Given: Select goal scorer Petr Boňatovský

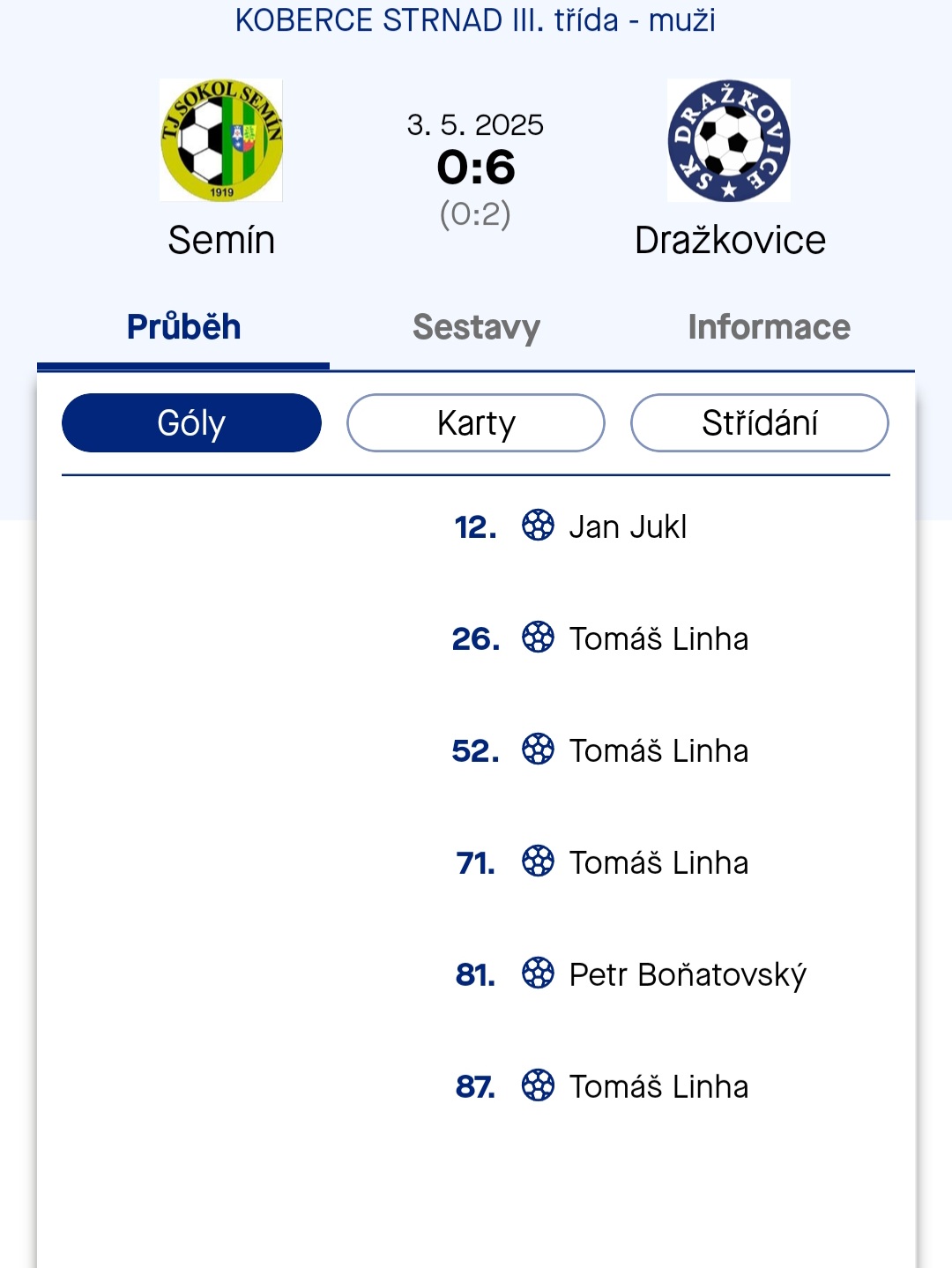Looking at the screenshot, I should tap(688, 974).
